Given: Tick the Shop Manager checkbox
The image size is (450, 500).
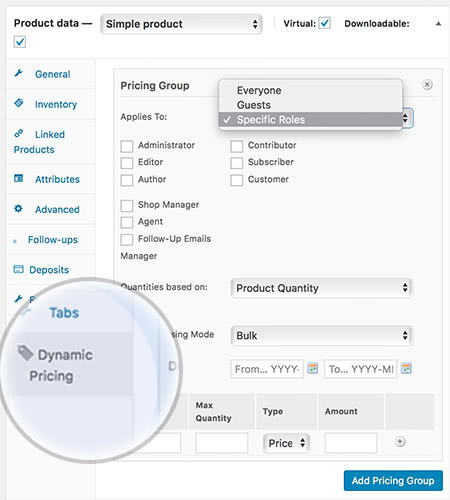Looking at the screenshot, I should point(127,206).
